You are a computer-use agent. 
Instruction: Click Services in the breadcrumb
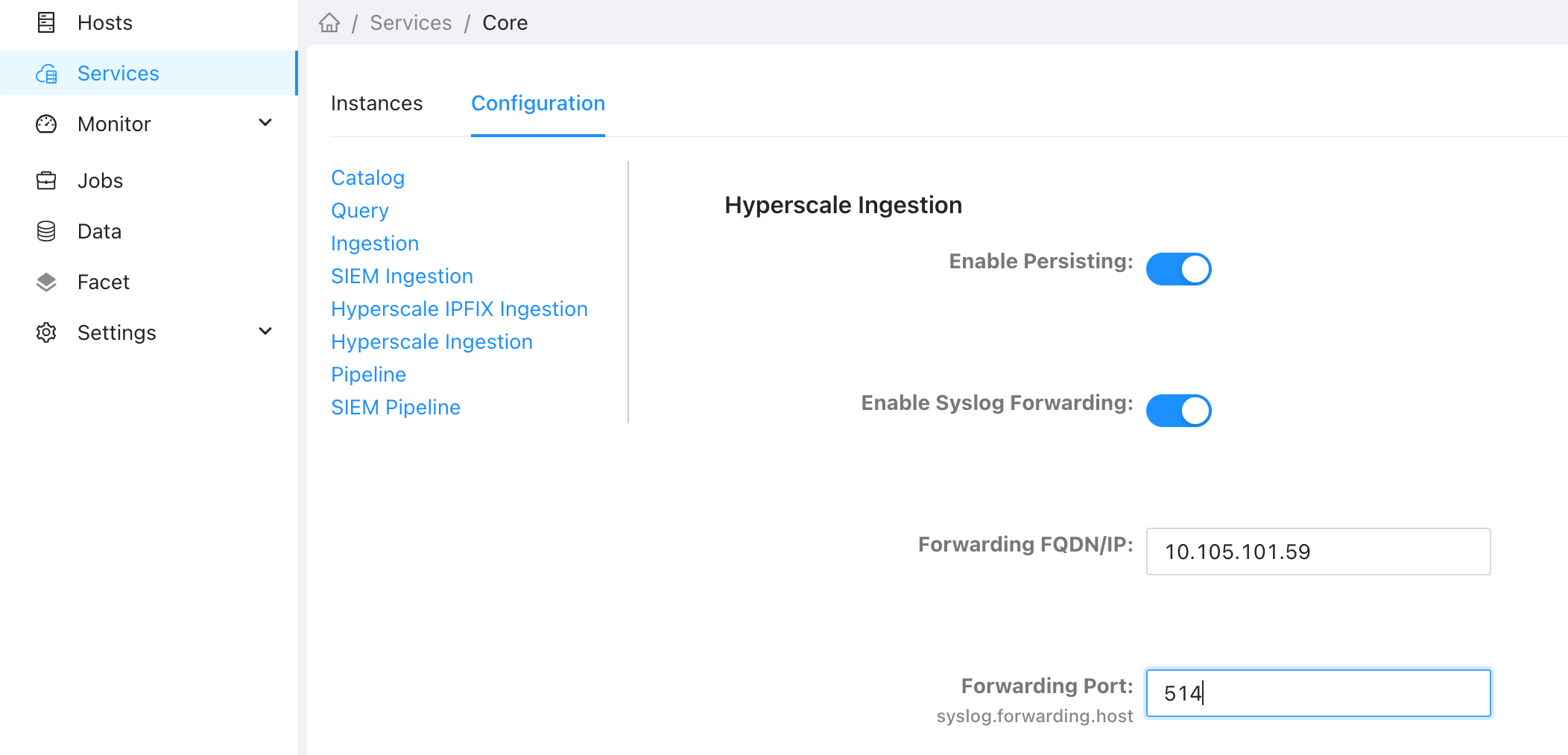411,22
